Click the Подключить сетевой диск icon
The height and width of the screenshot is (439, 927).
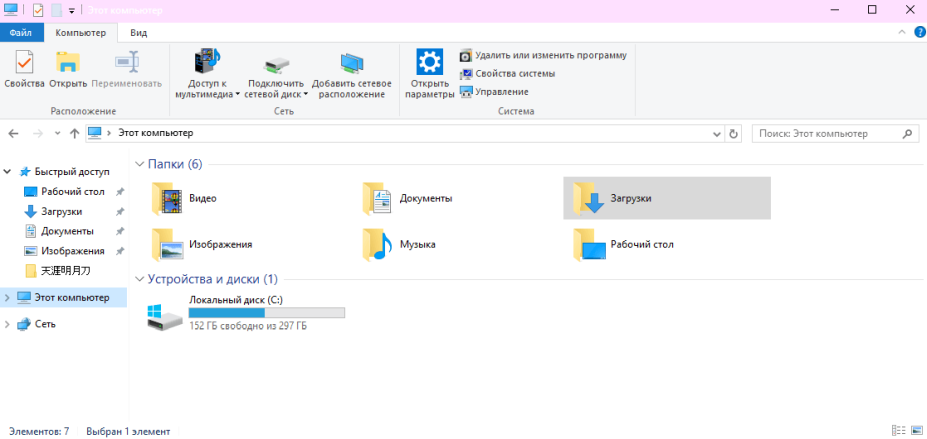[x=275, y=65]
